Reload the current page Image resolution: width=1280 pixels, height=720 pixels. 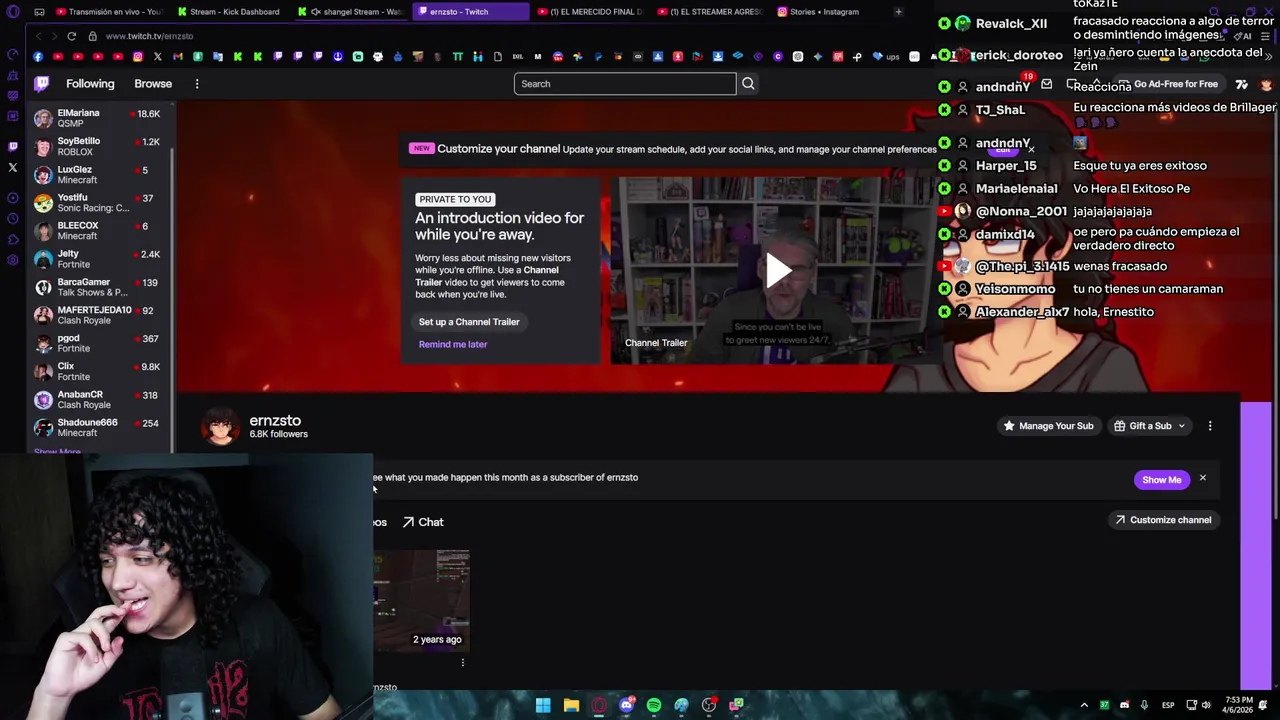click(x=71, y=36)
